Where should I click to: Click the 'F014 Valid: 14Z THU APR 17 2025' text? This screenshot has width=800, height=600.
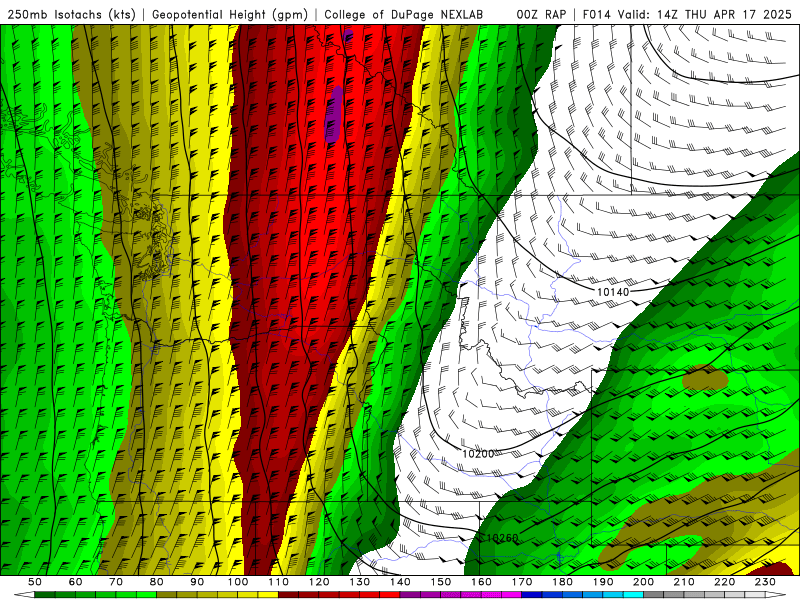tap(687, 14)
